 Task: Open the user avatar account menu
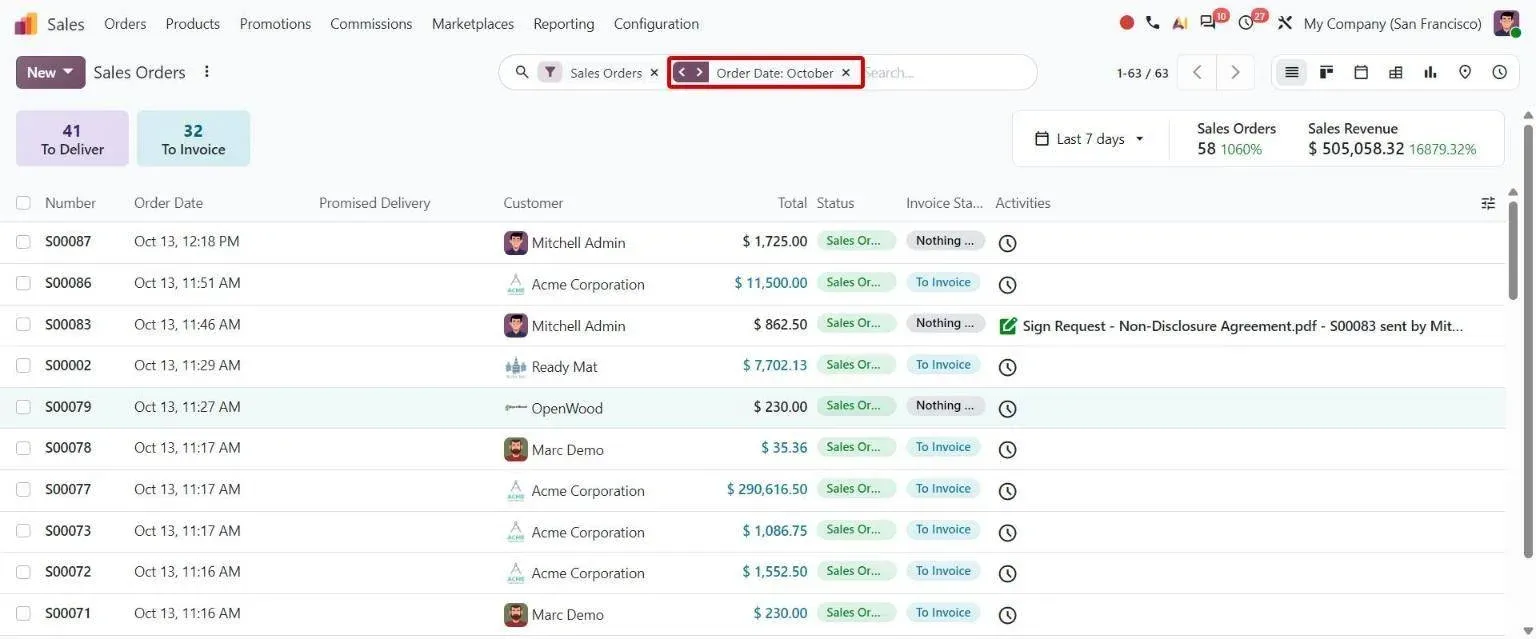pos(1506,23)
